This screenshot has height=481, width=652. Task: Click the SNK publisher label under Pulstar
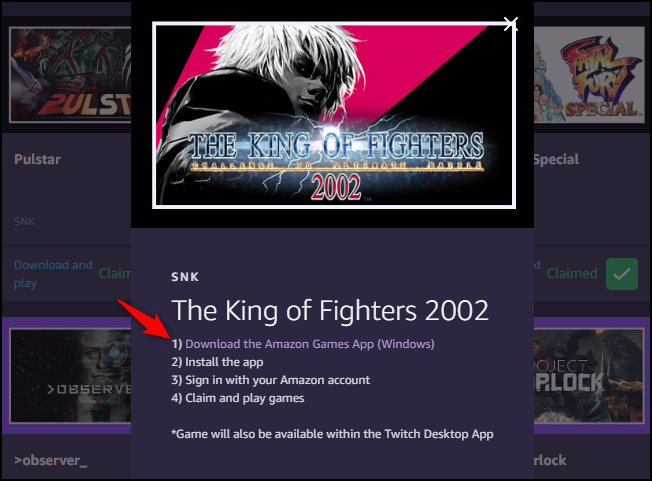25,221
